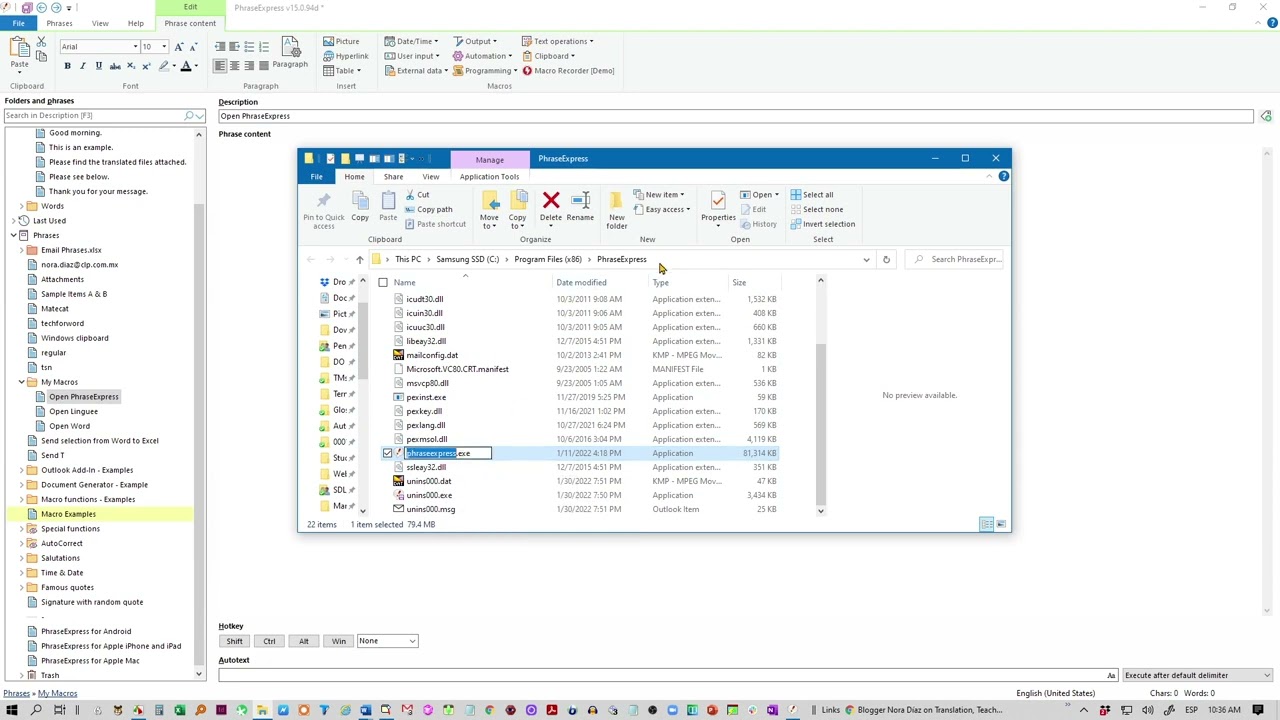Select Open Linguee phrase in tree
1280x720 pixels.
coord(73,411)
